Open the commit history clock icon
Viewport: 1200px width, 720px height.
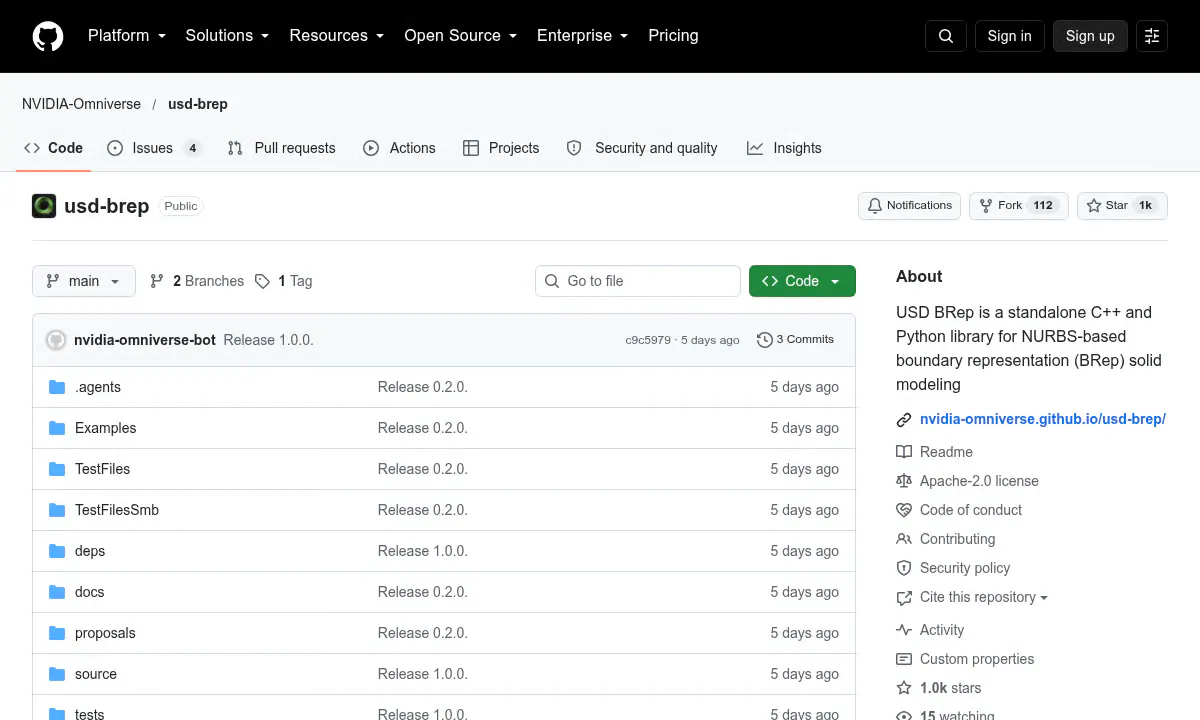pos(765,340)
